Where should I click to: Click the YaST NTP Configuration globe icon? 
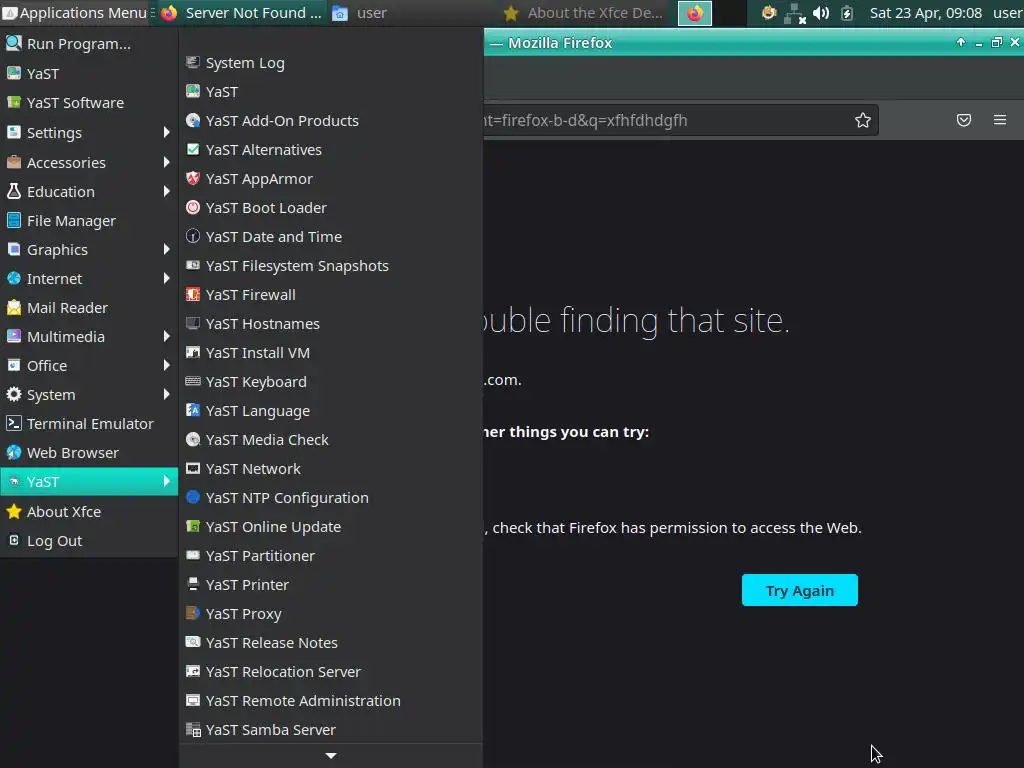pyautogui.click(x=193, y=497)
